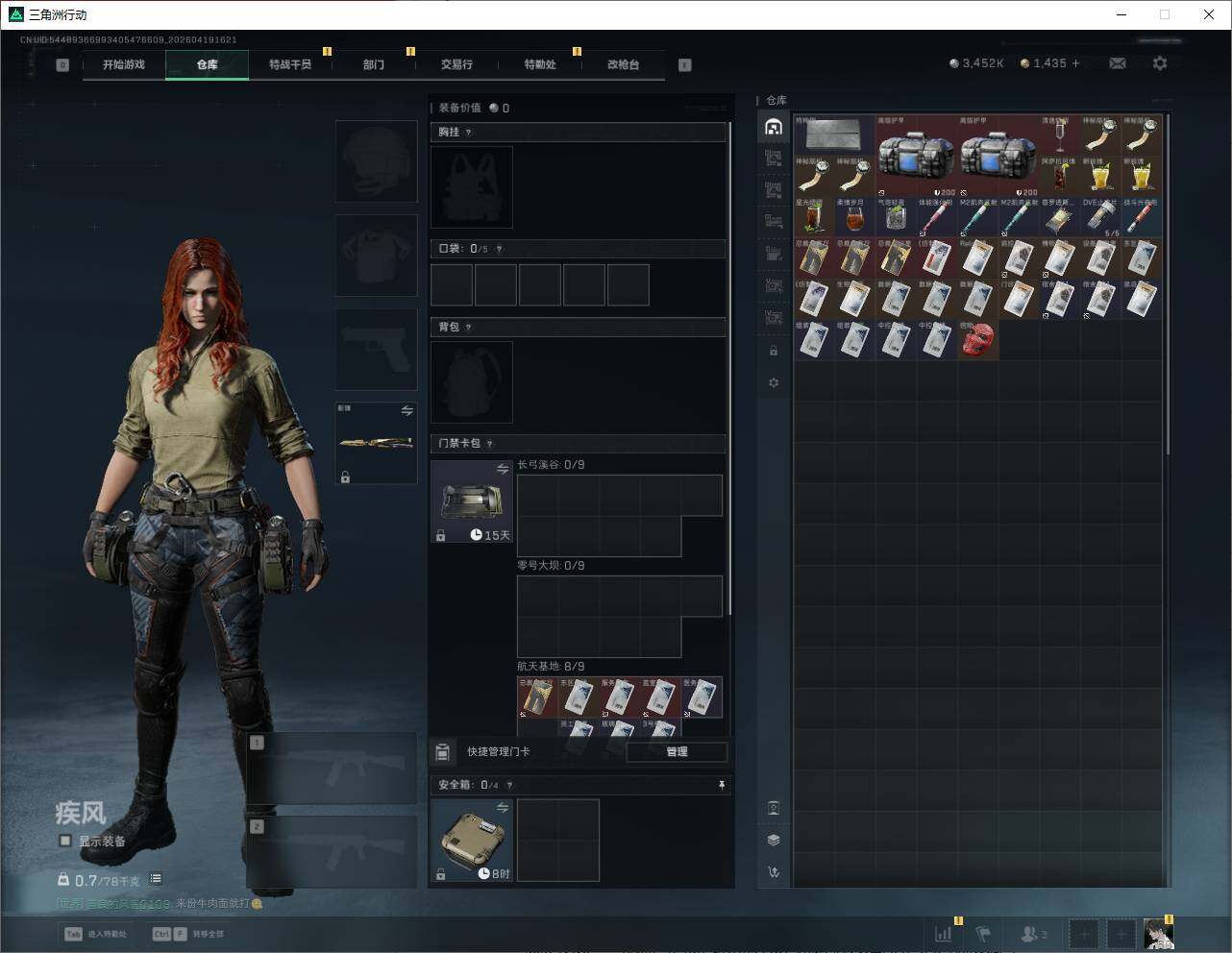Click the 长弓溪谷: 0/9 label
The width and height of the screenshot is (1232, 953).
(x=551, y=465)
